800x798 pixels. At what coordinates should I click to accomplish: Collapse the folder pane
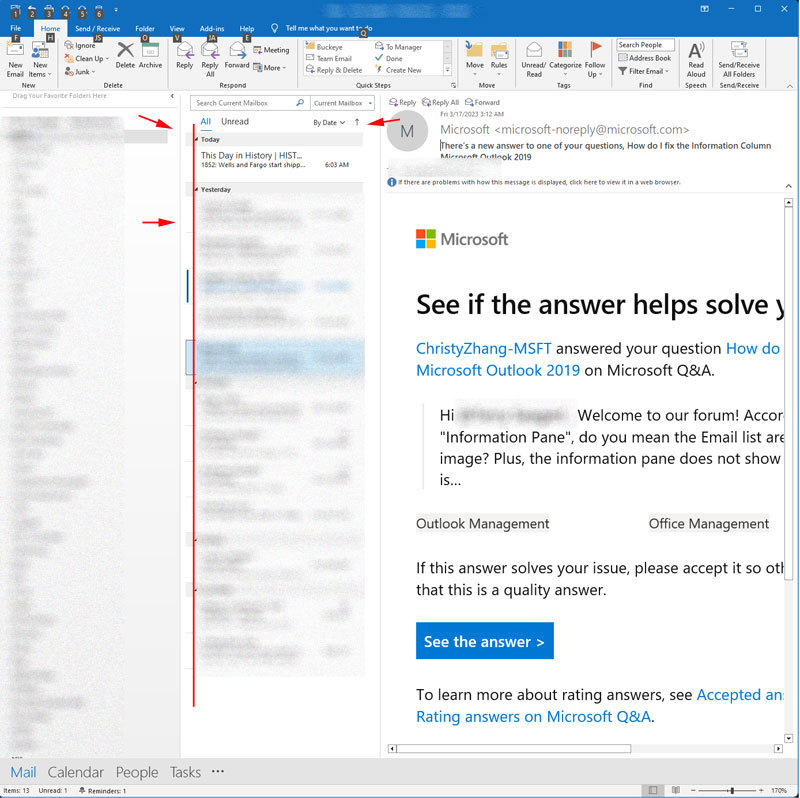172,96
